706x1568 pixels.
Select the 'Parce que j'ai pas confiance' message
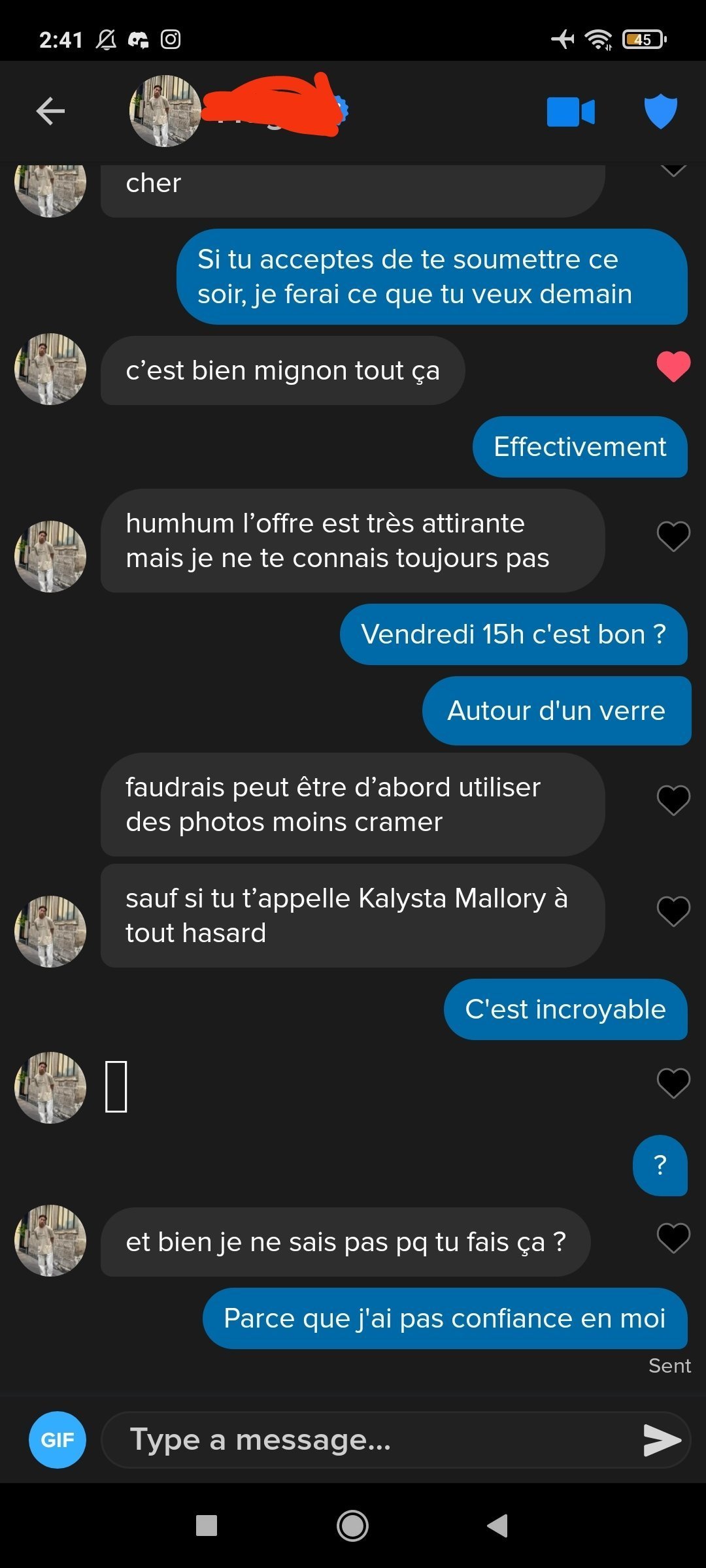click(x=445, y=1318)
